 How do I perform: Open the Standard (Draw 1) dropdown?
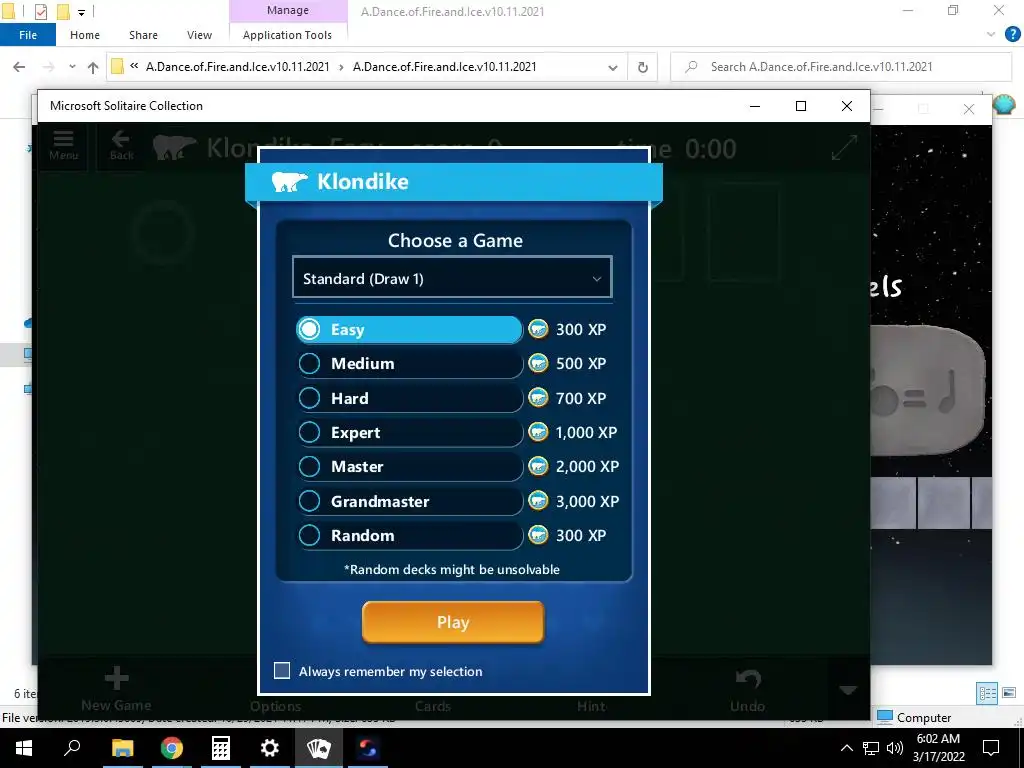(x=452, y=278)
